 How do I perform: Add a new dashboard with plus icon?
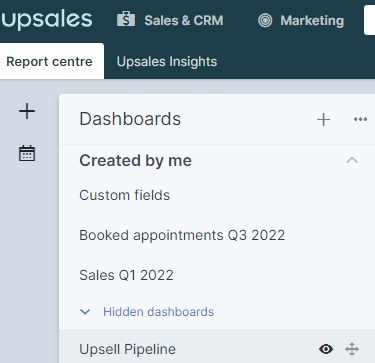point(323,119)
